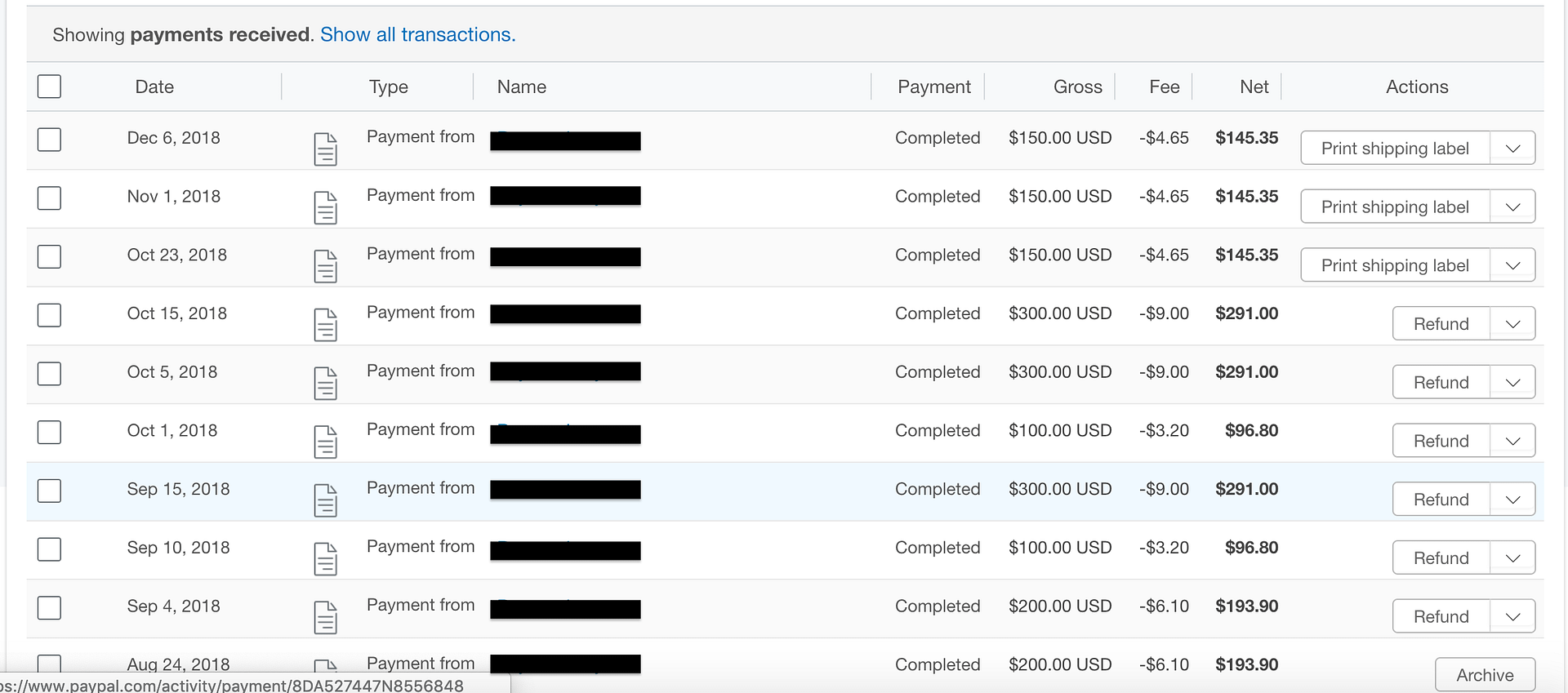Check the box for Dec 6, 2018 payment

[x=49, y=140]
